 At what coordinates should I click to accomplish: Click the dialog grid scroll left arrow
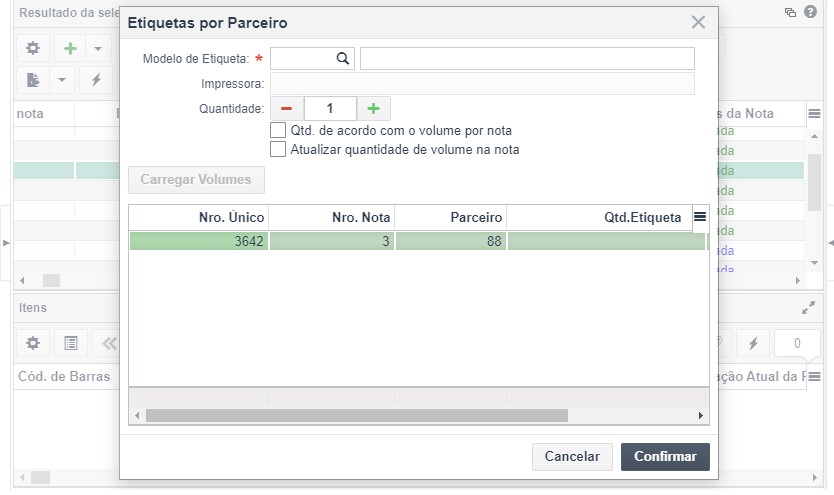[137, 415]
